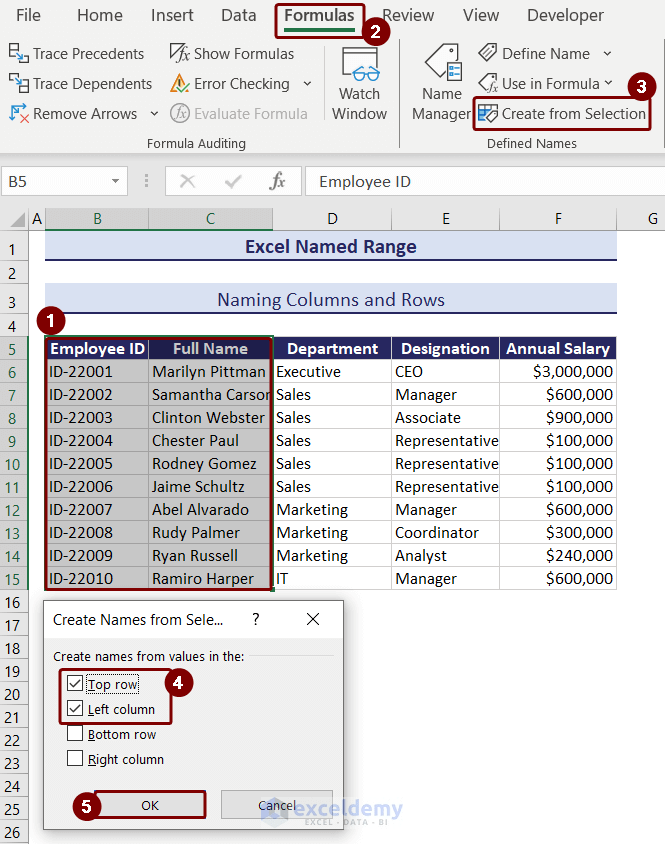Expand the Error Checking dropdown arrow
The width and height of the screenshot is (665, 844).
(307, 83)
